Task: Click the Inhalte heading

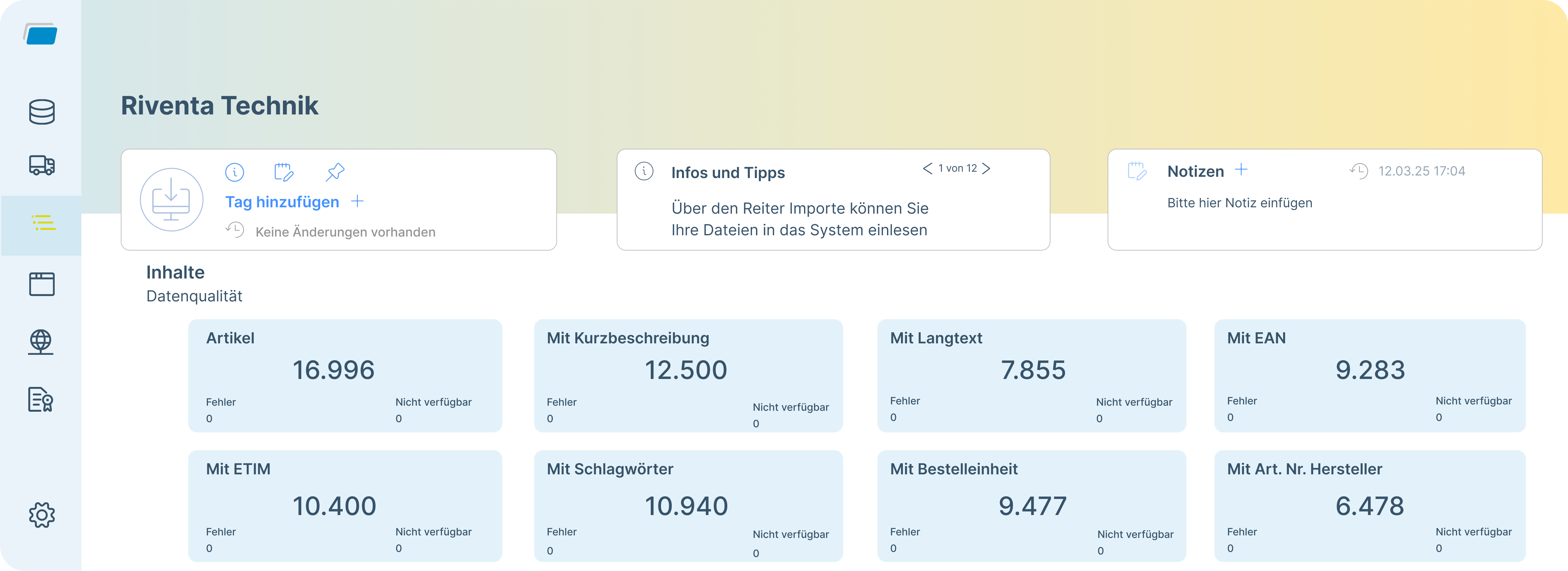Action: tap(175, 273)
